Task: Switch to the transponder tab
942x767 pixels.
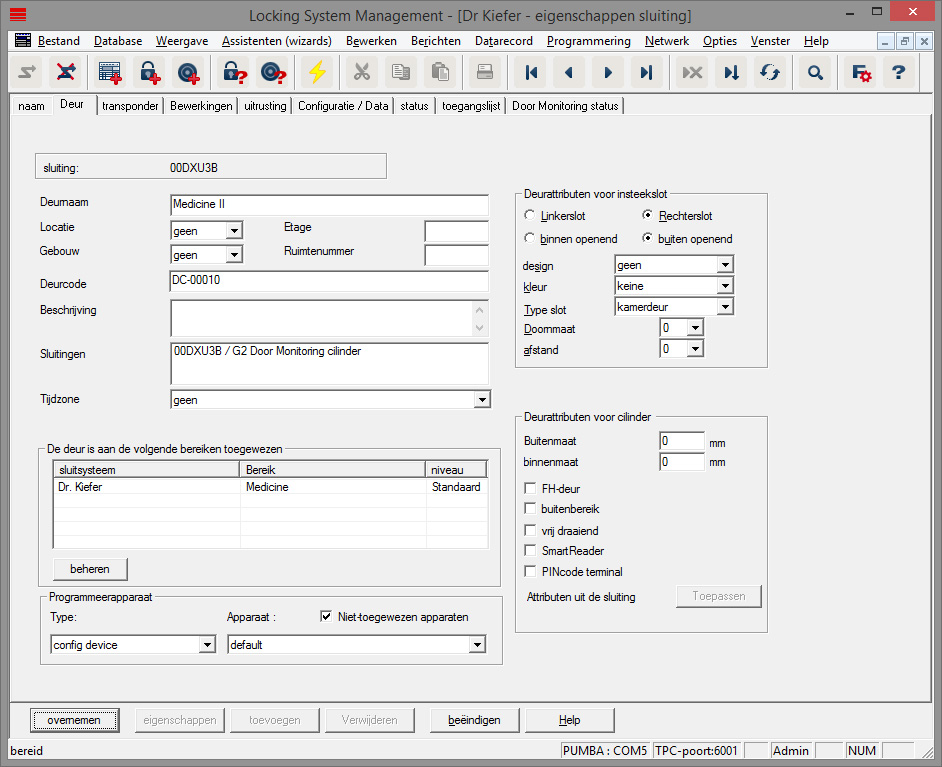Action: [130, 106]
